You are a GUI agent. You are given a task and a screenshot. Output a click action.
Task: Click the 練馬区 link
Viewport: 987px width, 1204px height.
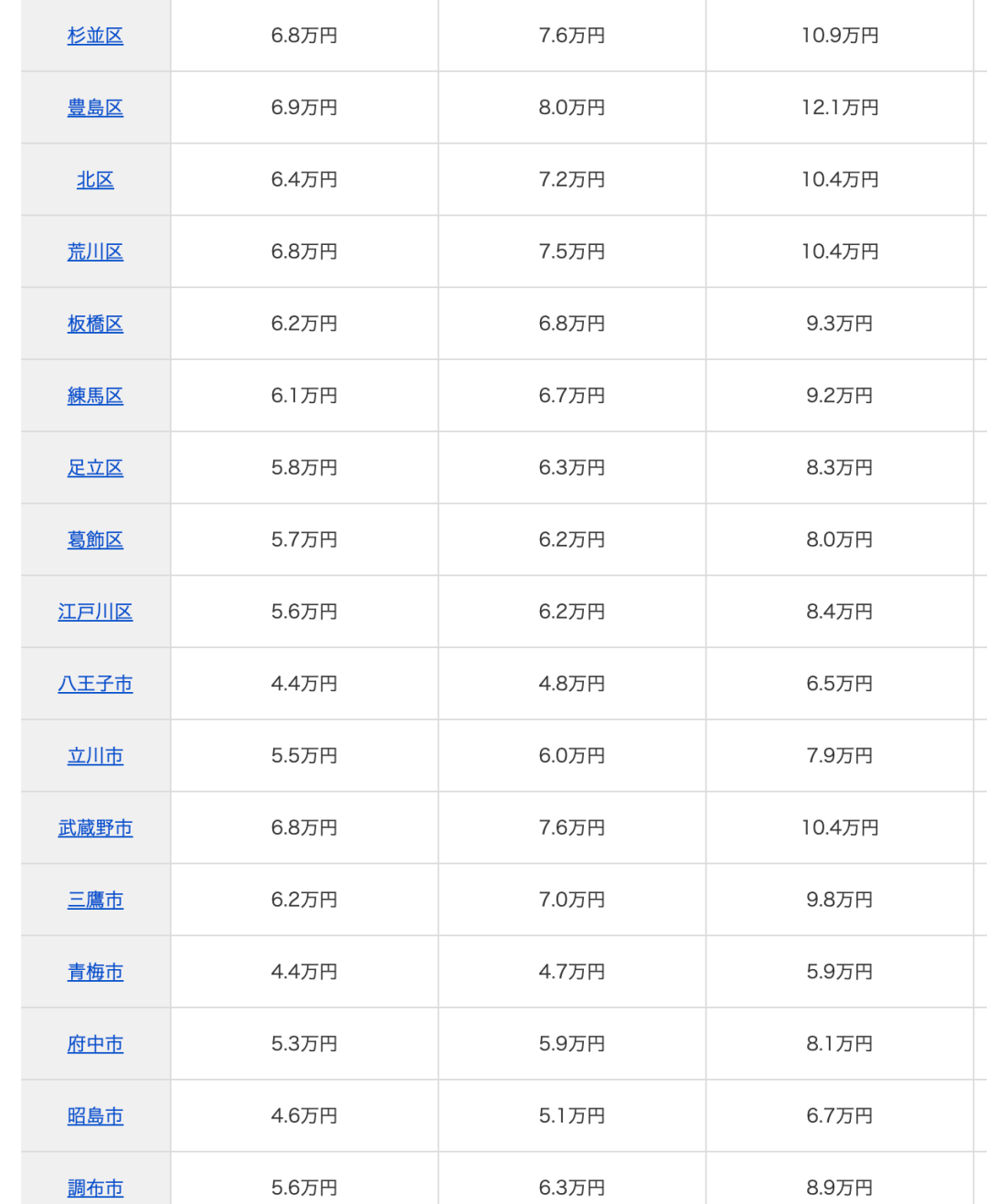tap(95, 396)
